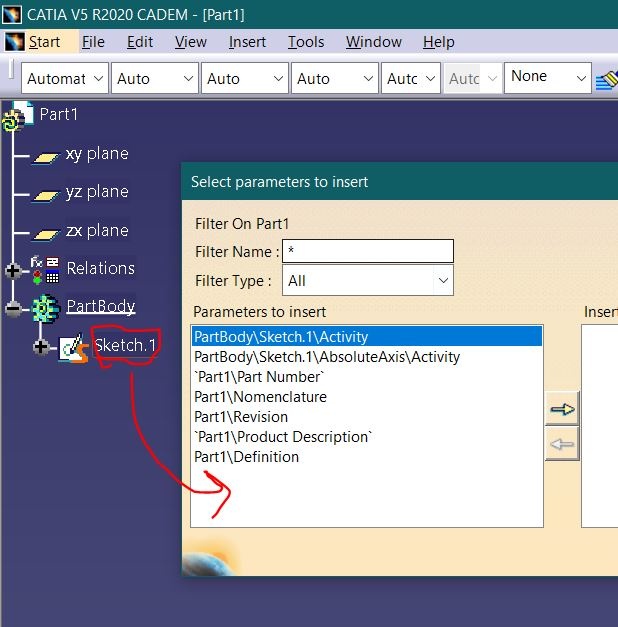Open the File menu
The width and height of the screenshot is (618, 627).
(x=93, y=42)
